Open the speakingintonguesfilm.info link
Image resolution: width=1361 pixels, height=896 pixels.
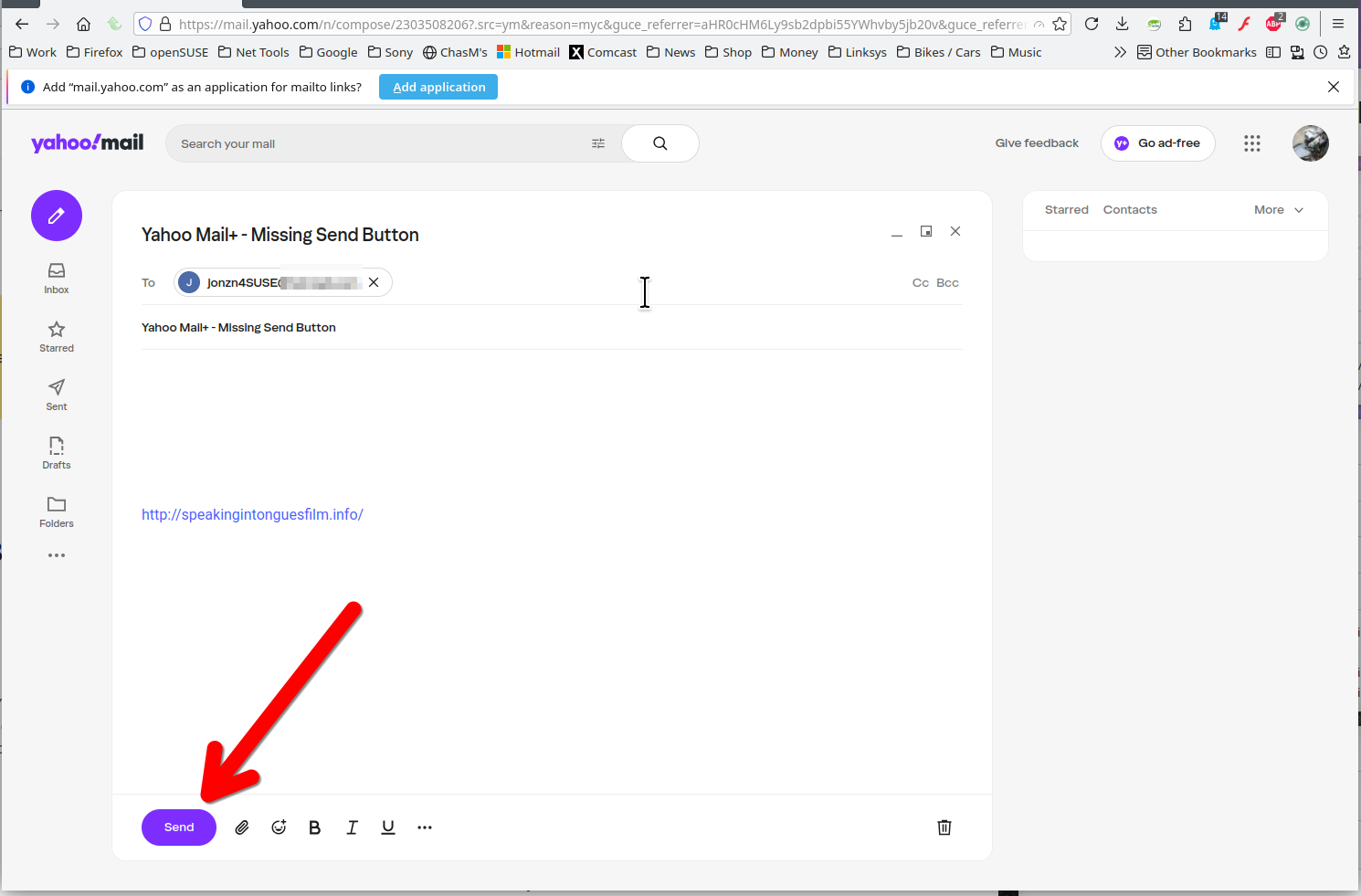(252, 514)
